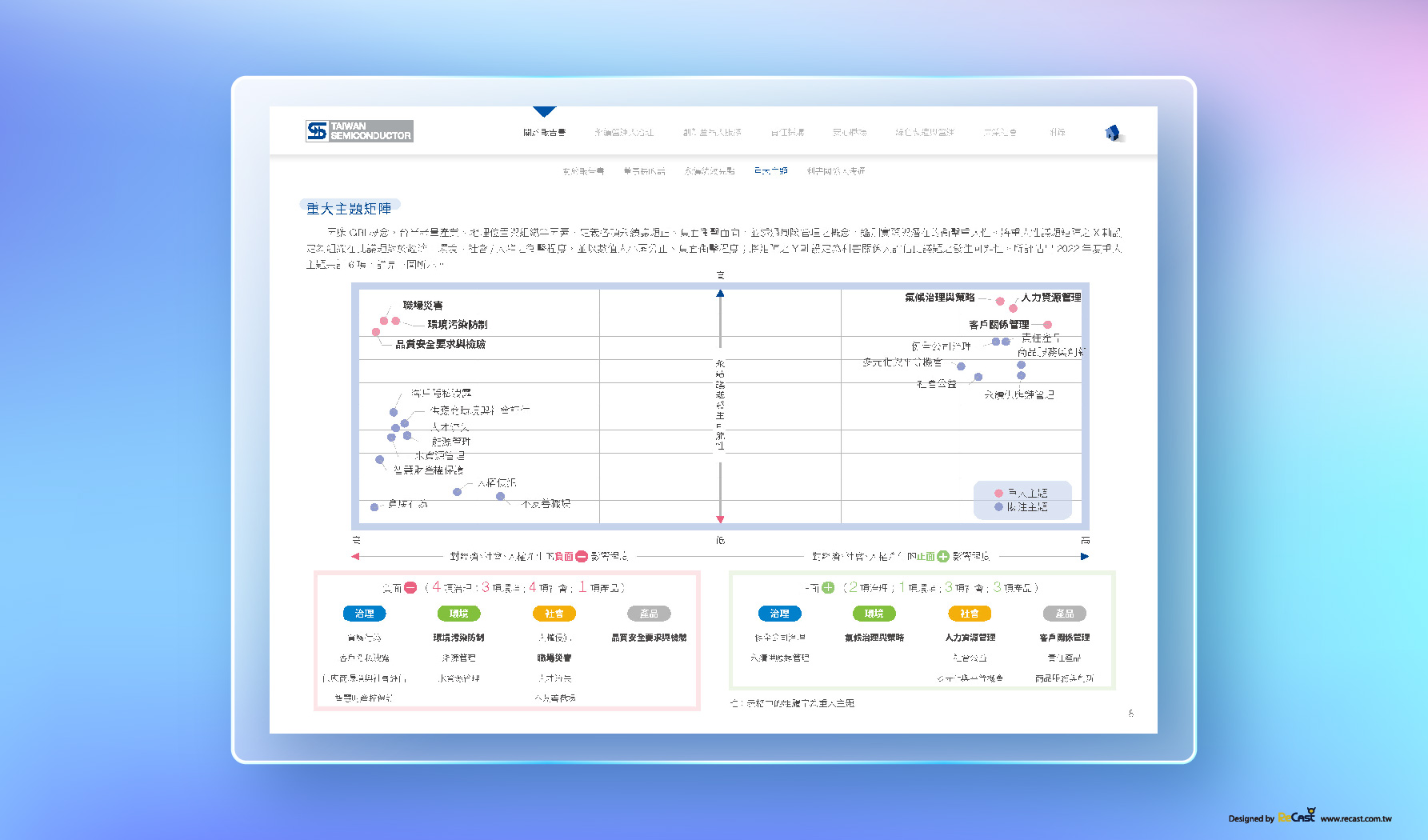Click the 客戶關係管理 label in the matrix

(x=999, y=325)
